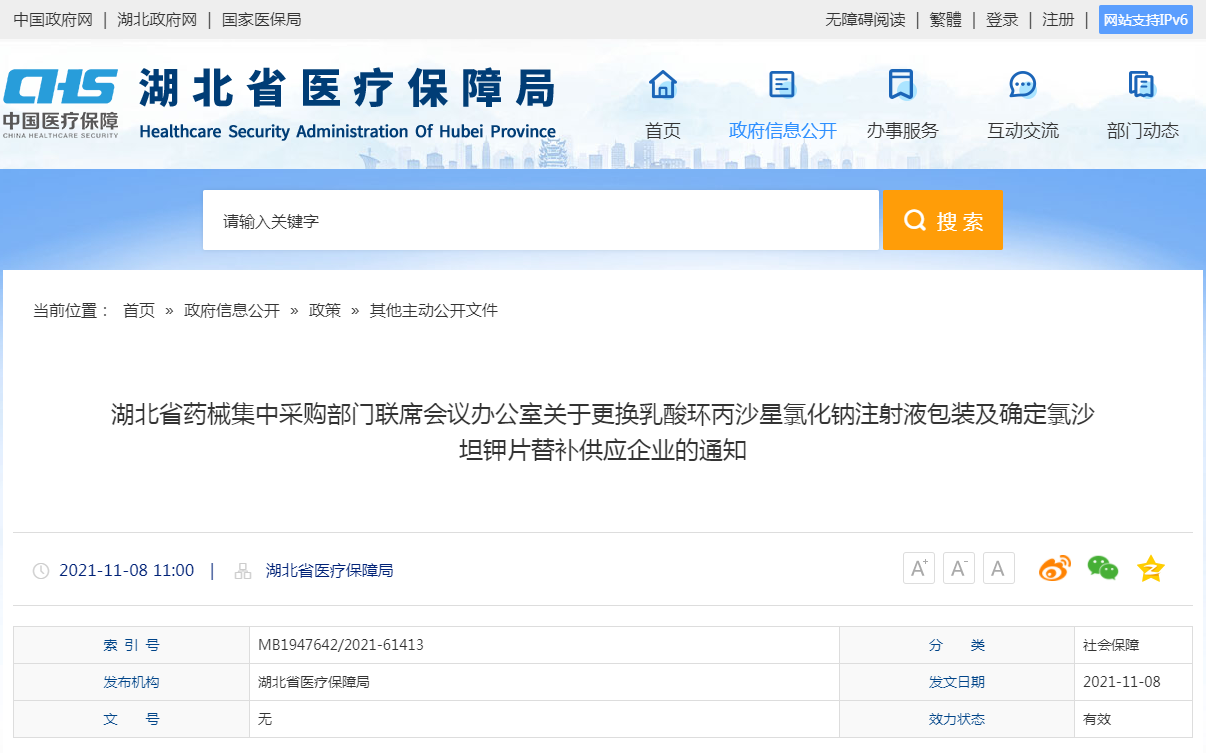1206x753 pixels.
Task: Click the publish time 2021-11-08 11:00
Action: coord(127,570)
